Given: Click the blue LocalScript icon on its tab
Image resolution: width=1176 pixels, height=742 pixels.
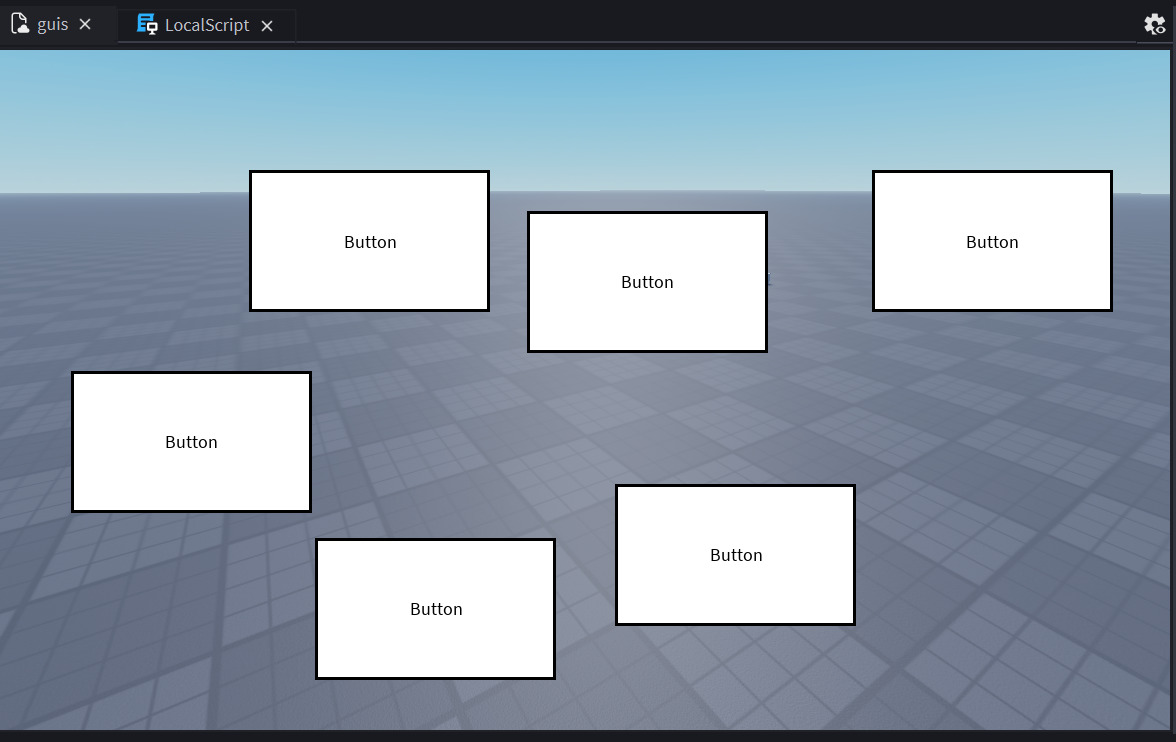Looking at the screenshot, I should [x=146, y=24].
